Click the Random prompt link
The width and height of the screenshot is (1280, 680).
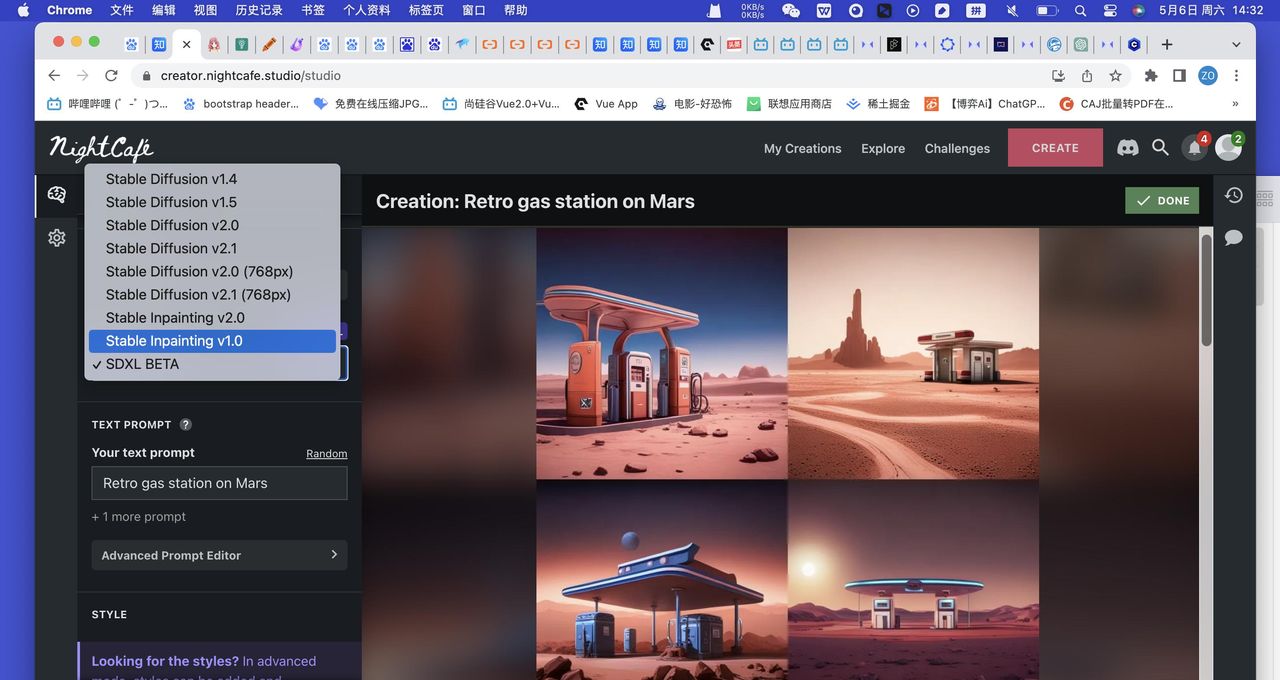(326, 454)
